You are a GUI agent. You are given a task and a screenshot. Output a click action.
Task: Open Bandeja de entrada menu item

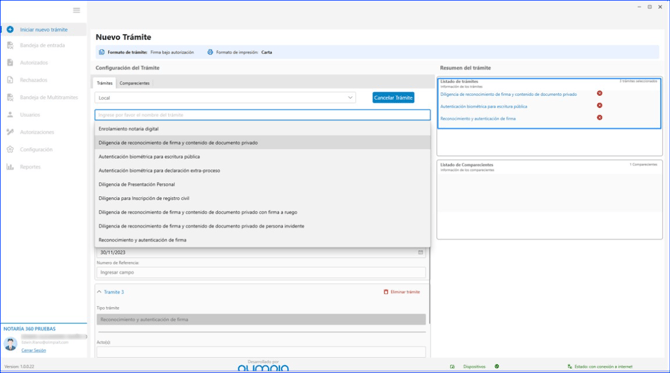pos(42,45)
